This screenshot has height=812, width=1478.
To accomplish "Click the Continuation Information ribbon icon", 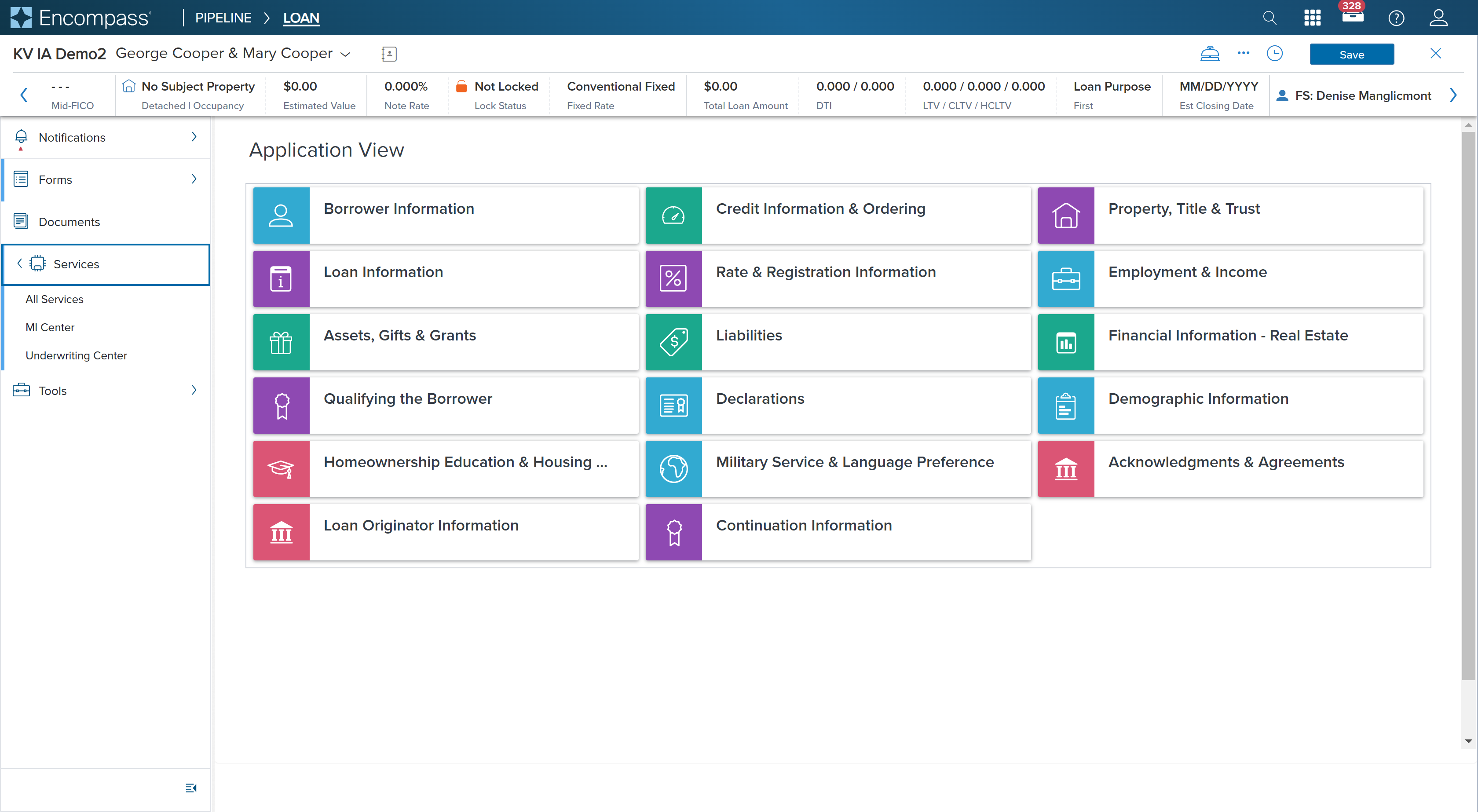I will pos(673,533).
